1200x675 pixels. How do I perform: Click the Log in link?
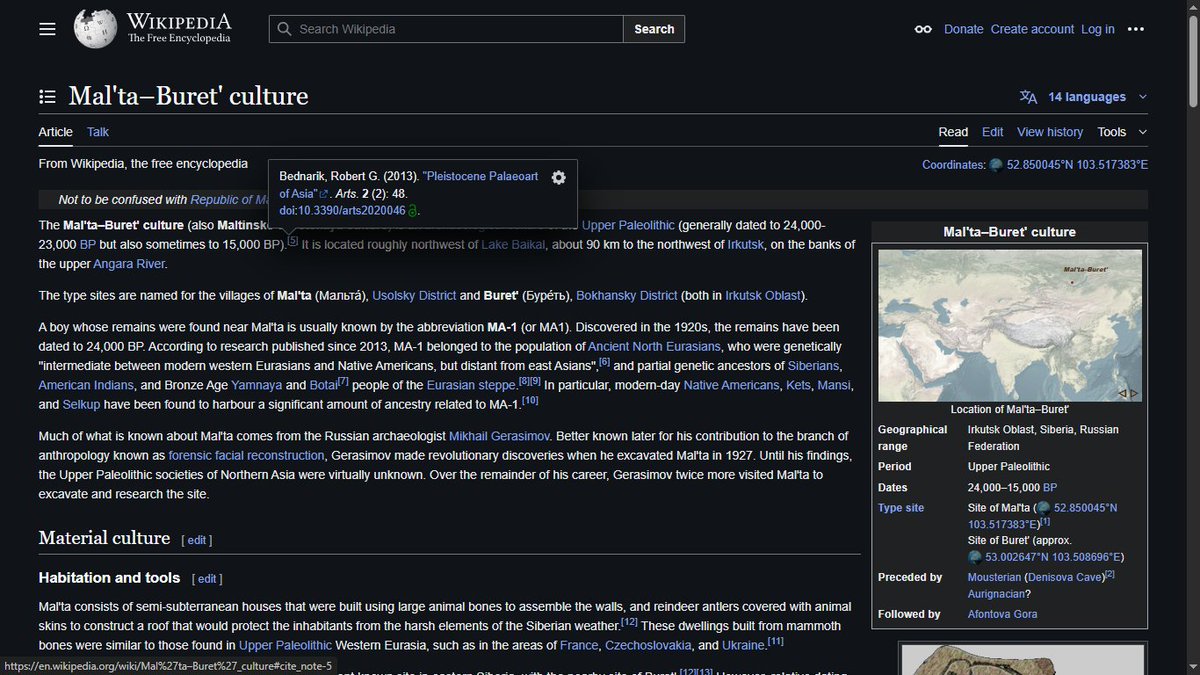1098,29
